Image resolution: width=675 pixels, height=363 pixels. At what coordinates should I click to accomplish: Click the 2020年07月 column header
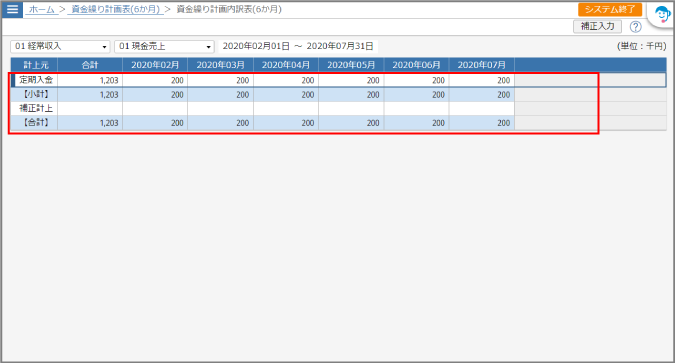(482, 65)
